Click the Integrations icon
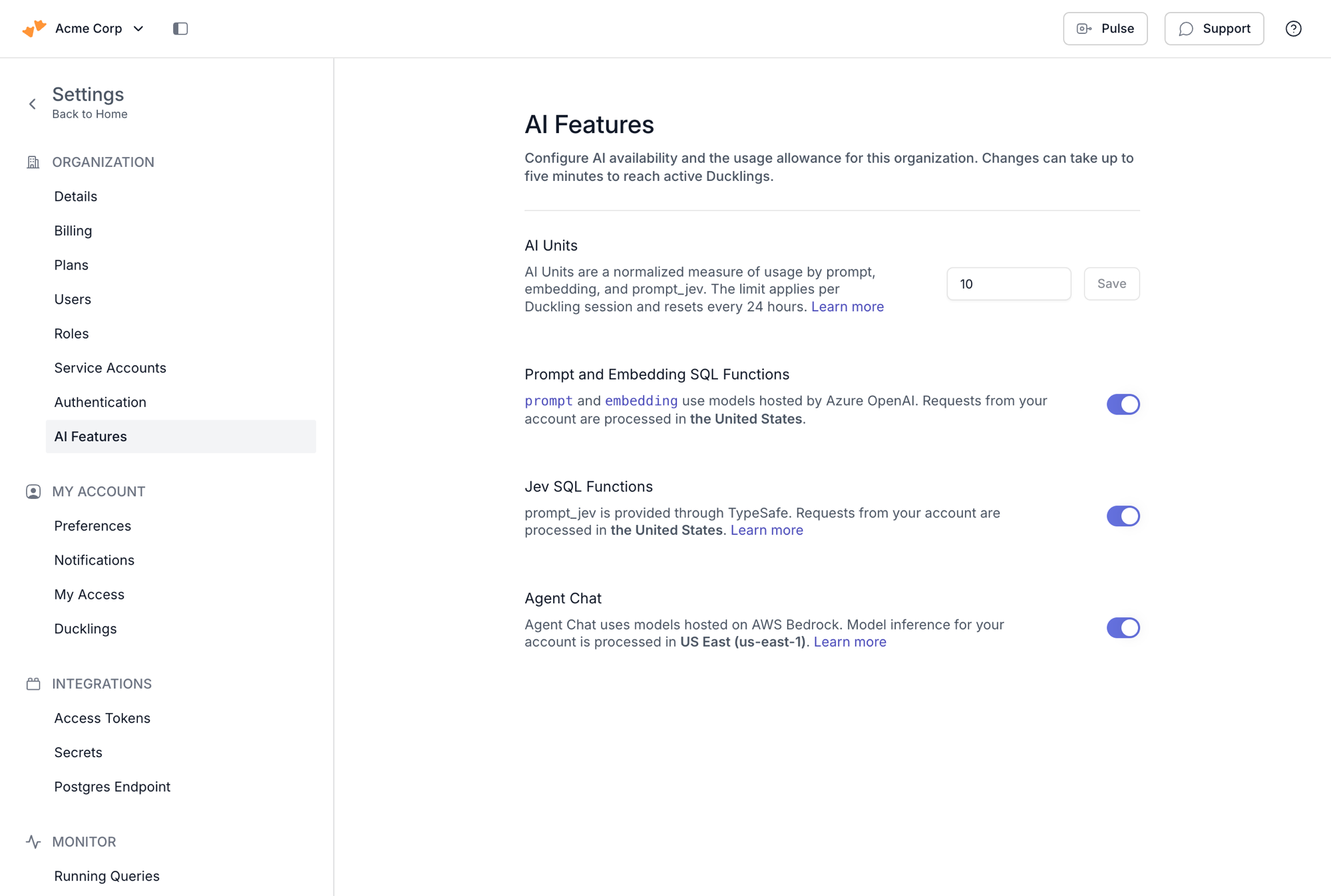 click(33, 684)
